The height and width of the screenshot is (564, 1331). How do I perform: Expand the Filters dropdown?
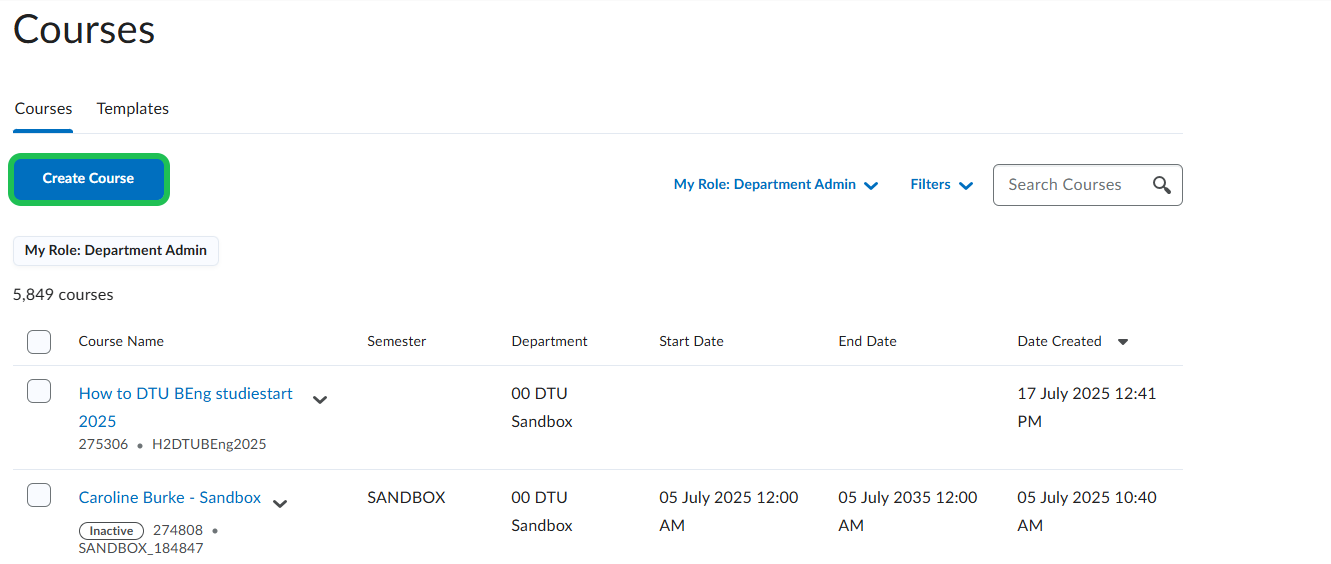[x=941, y=185]
